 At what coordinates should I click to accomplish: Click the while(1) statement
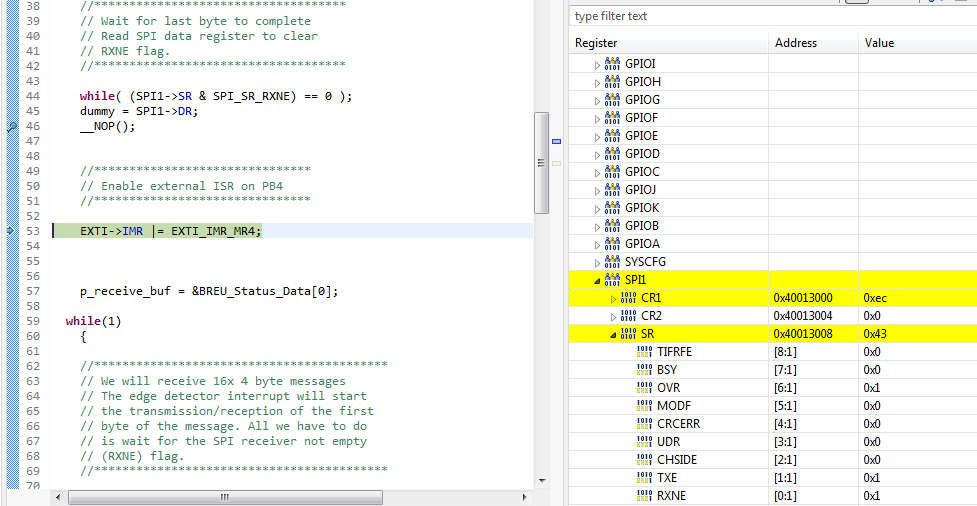[x=93, y=322]
